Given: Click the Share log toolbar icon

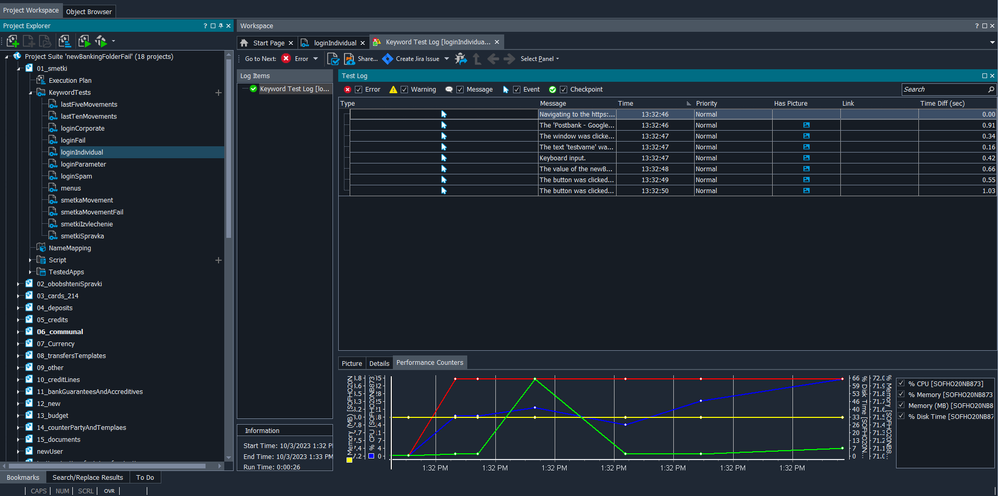Looking at the screenshot, I should coord(349,59).
